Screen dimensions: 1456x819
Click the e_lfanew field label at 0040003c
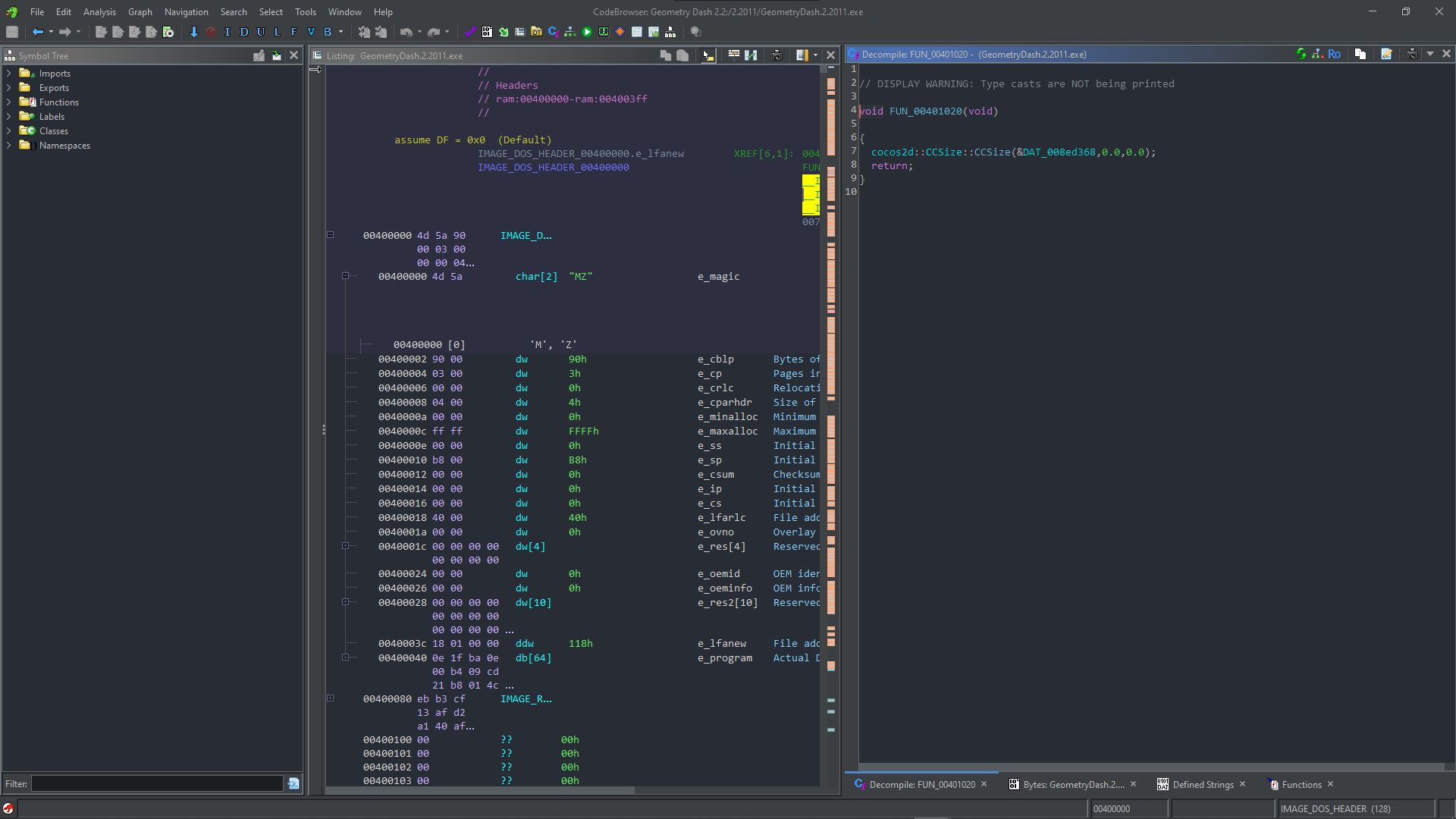pos(722,644)
